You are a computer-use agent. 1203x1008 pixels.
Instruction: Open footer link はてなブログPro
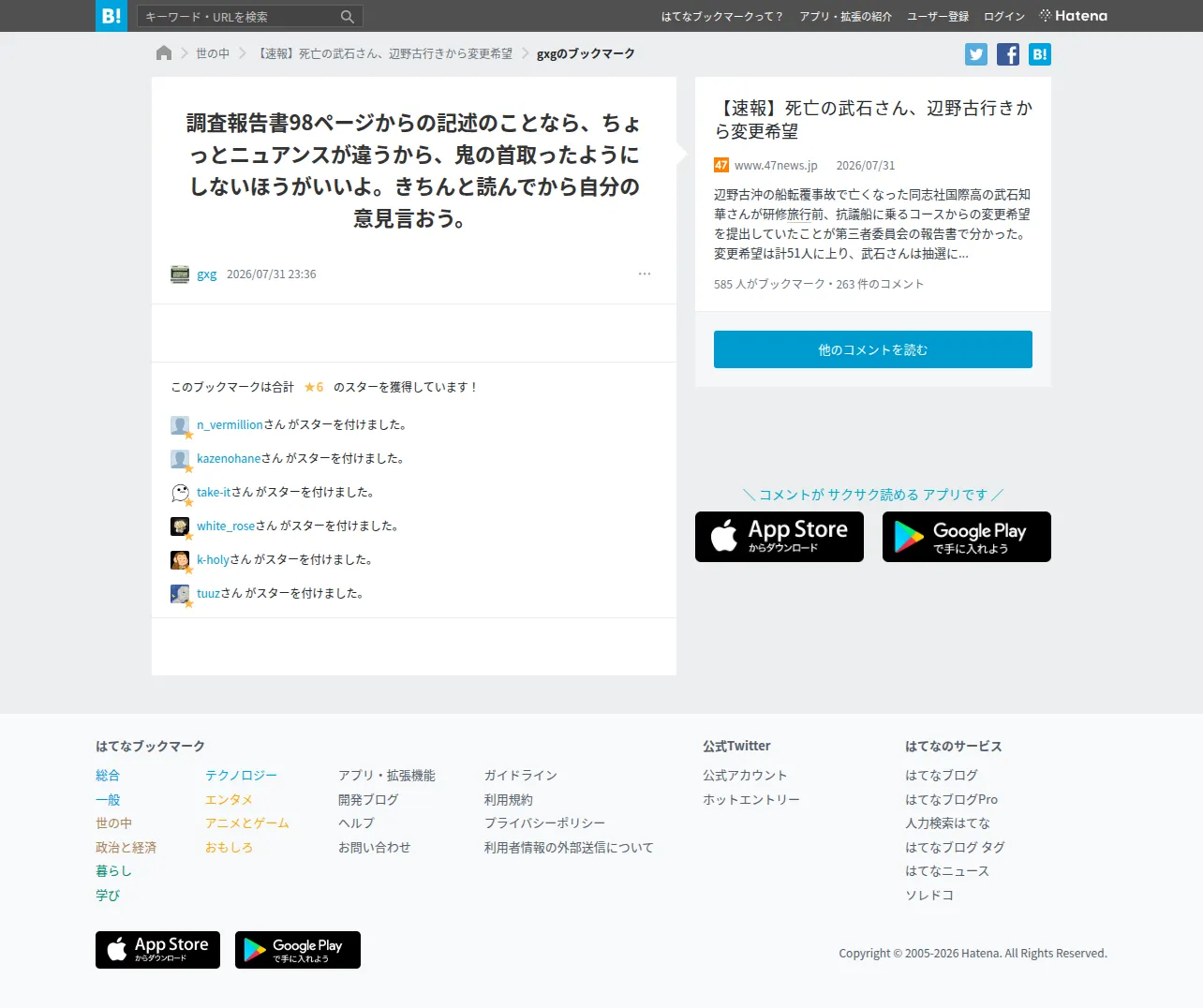click(951, 800)
